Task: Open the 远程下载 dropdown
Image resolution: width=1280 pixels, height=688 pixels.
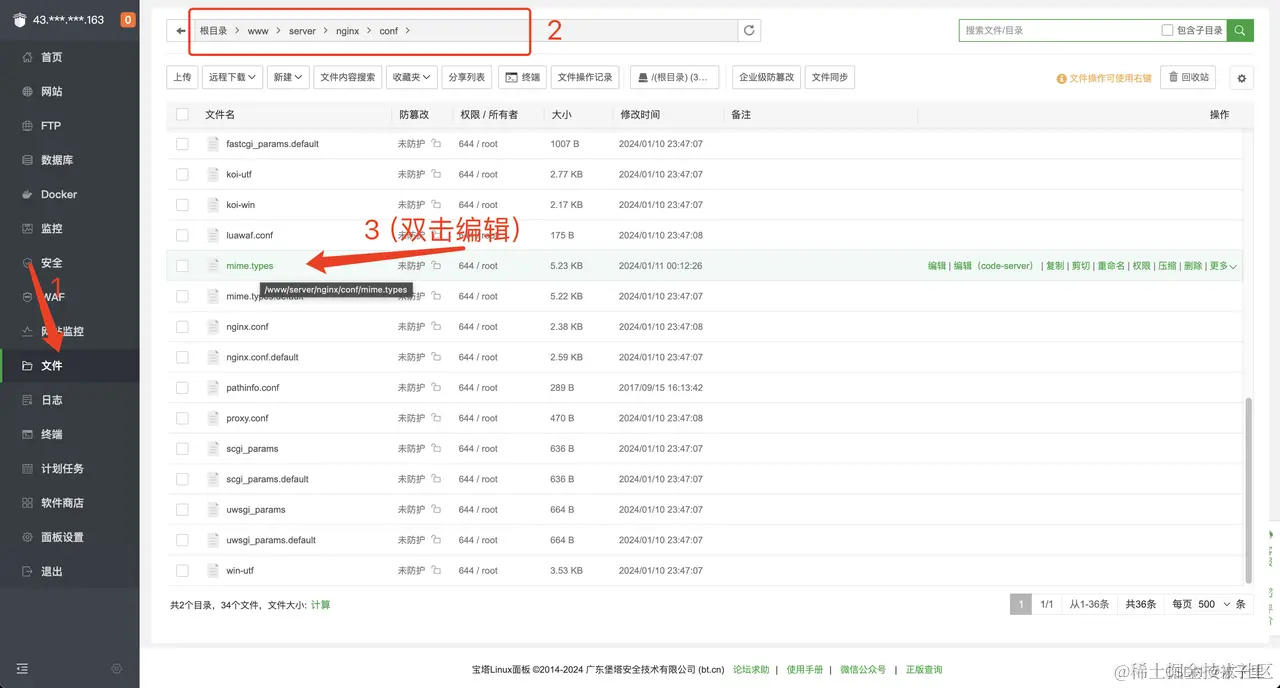Action: (x=232, y=78)
